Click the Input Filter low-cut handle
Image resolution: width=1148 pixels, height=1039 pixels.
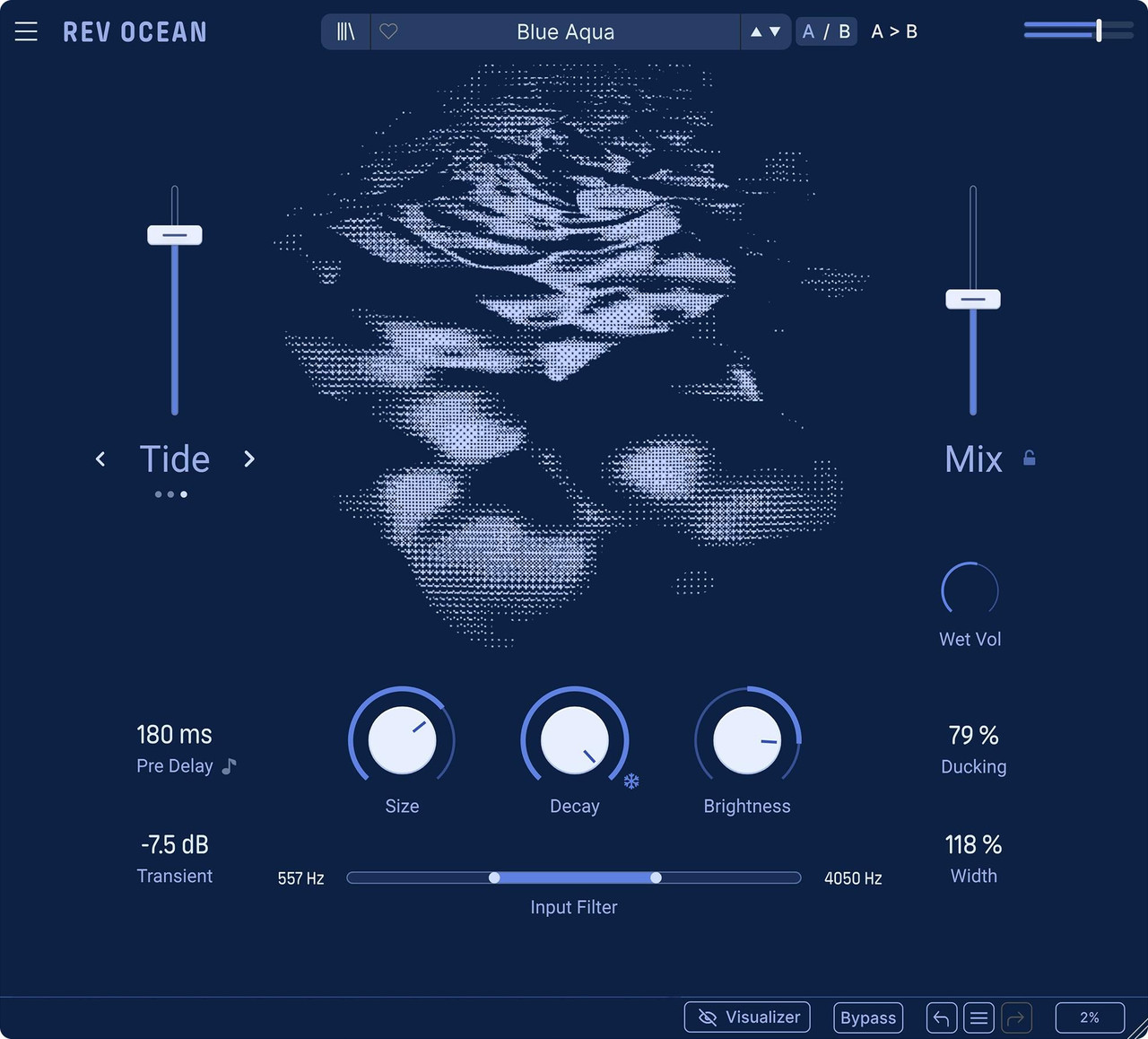point(494,877)
